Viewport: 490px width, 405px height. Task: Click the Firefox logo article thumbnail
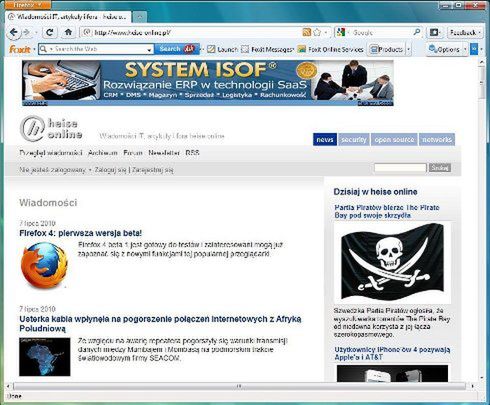(44, 265)
